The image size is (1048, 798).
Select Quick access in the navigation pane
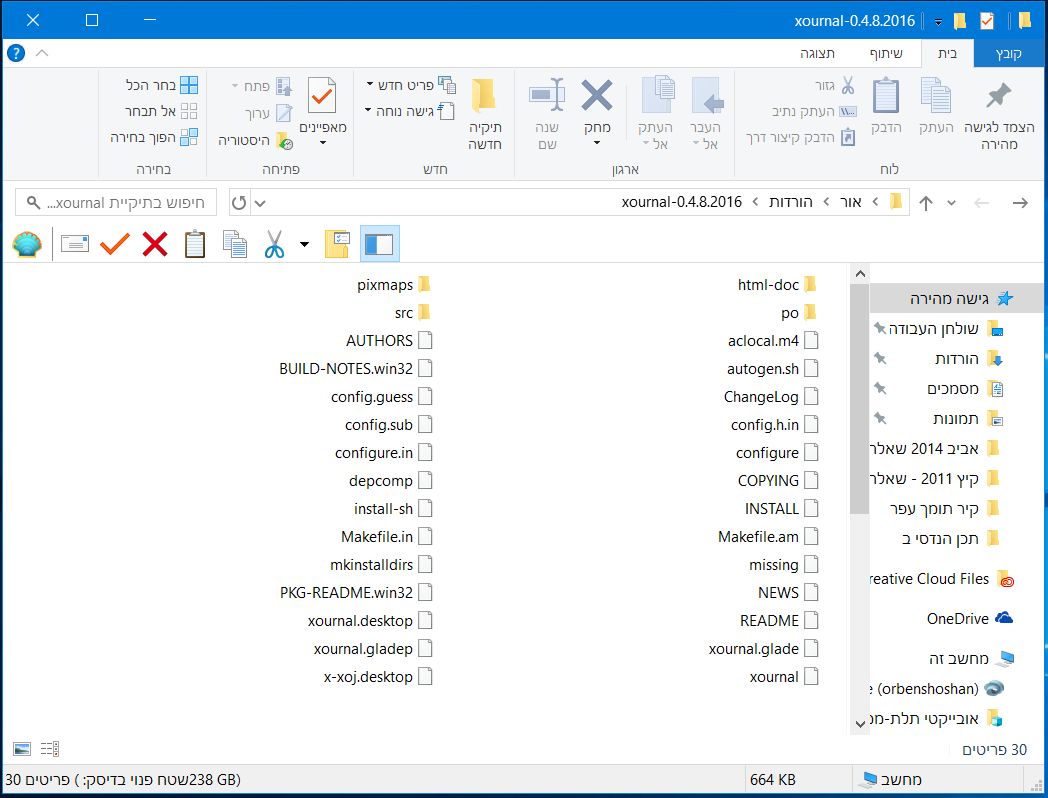pyautogui.click(x=958, y=299)
